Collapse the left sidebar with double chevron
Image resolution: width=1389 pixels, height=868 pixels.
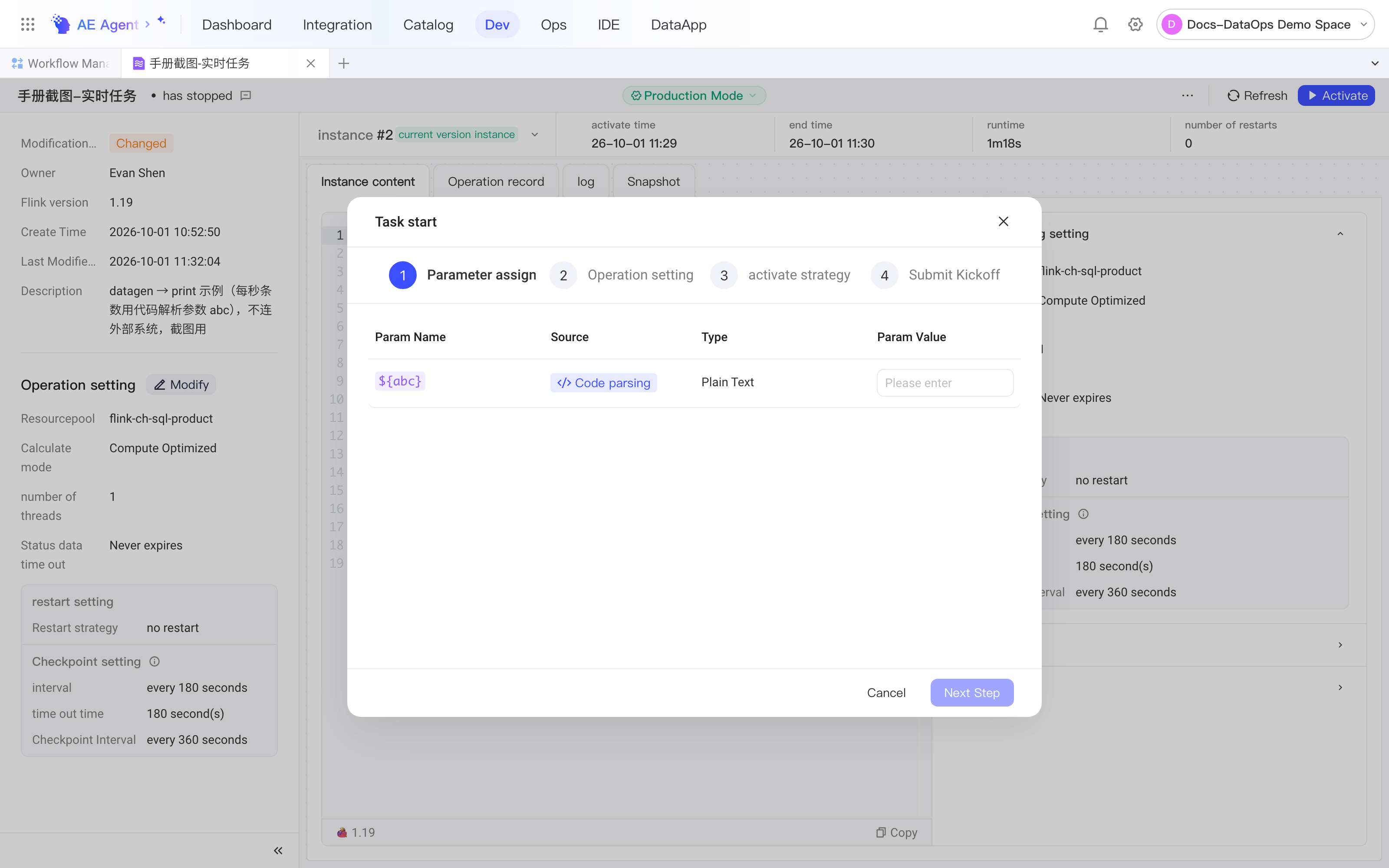278,851
